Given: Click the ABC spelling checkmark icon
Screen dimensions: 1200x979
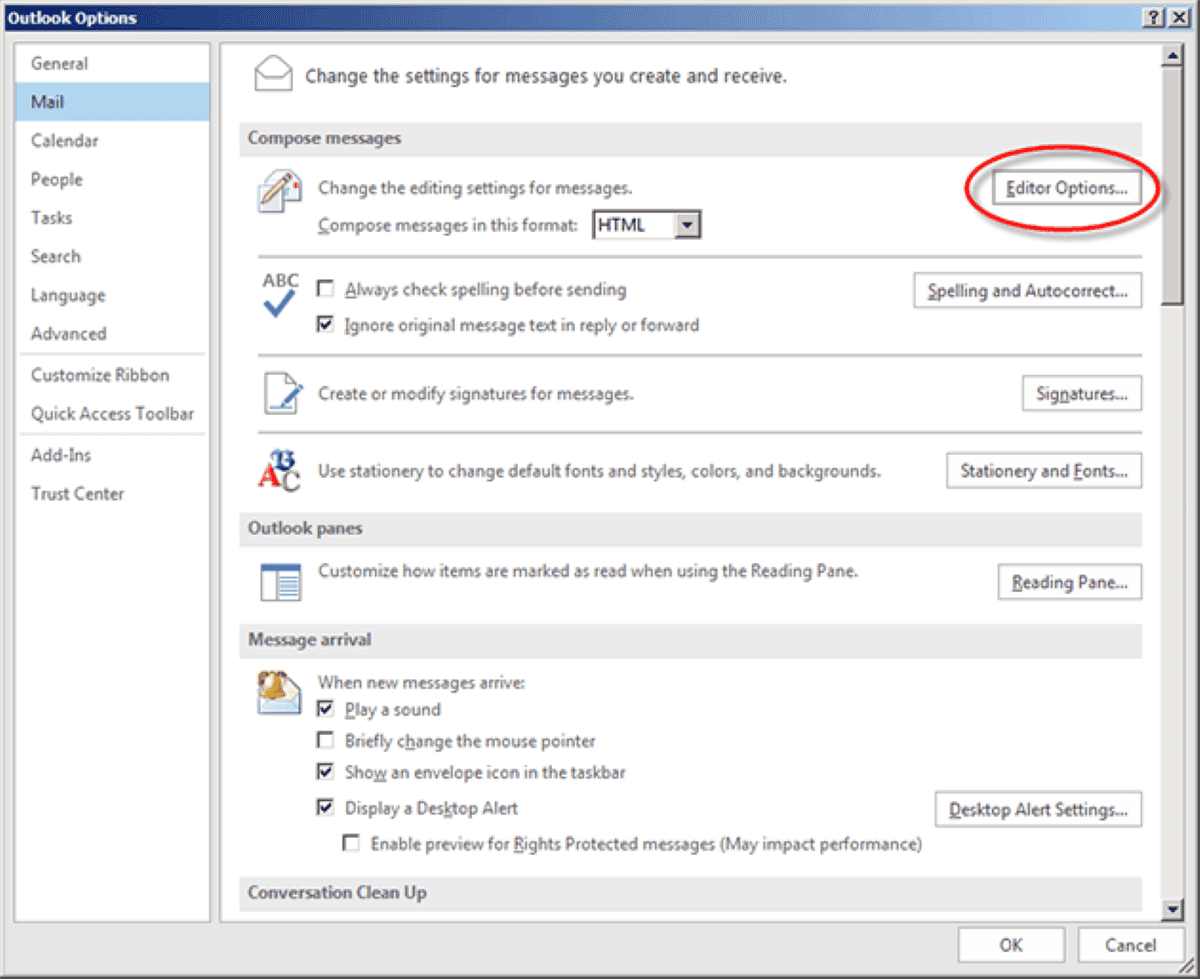Looking at the screenshot, I should (x=280, y=296).
